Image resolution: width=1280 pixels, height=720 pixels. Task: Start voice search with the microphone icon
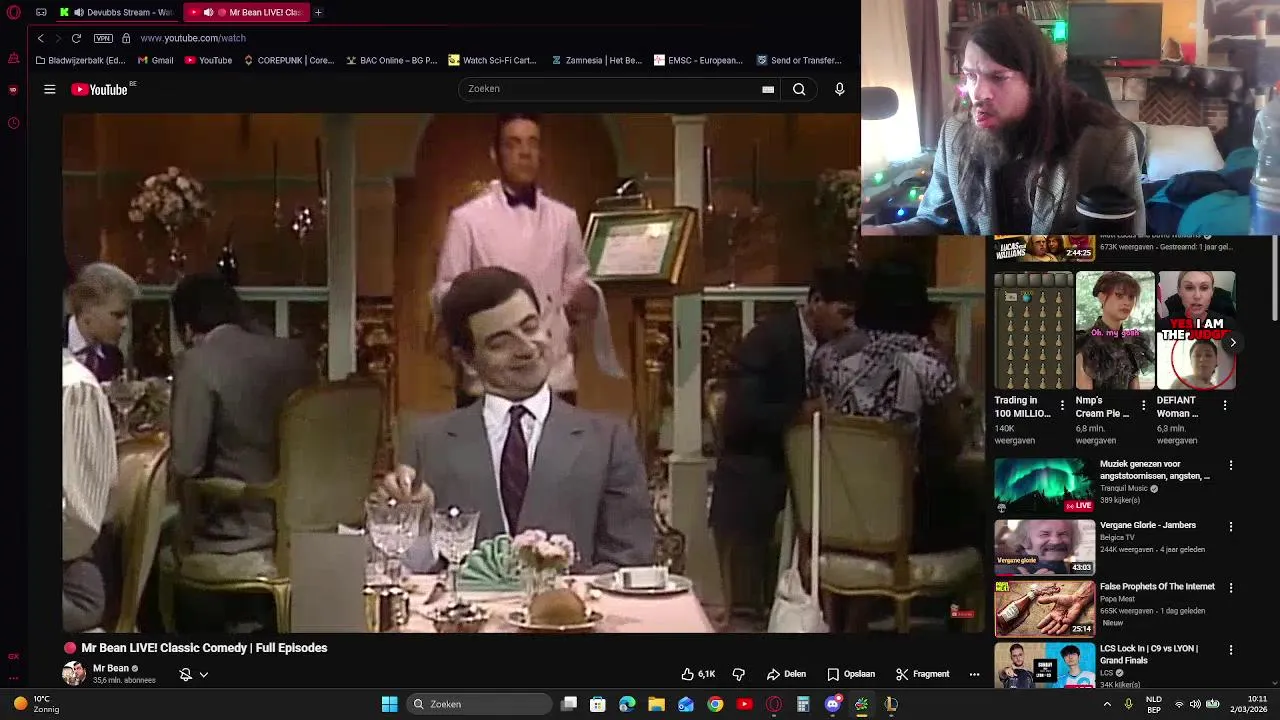coord(839,89)
